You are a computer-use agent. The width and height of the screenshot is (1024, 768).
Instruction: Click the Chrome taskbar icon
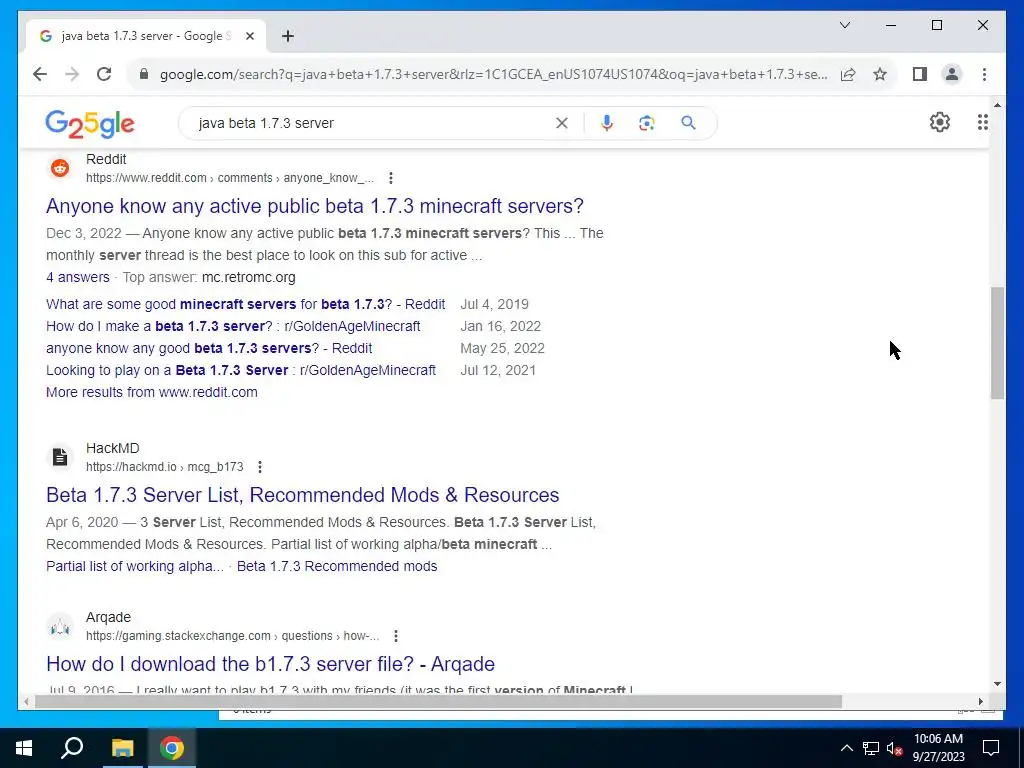click(172, 748)
